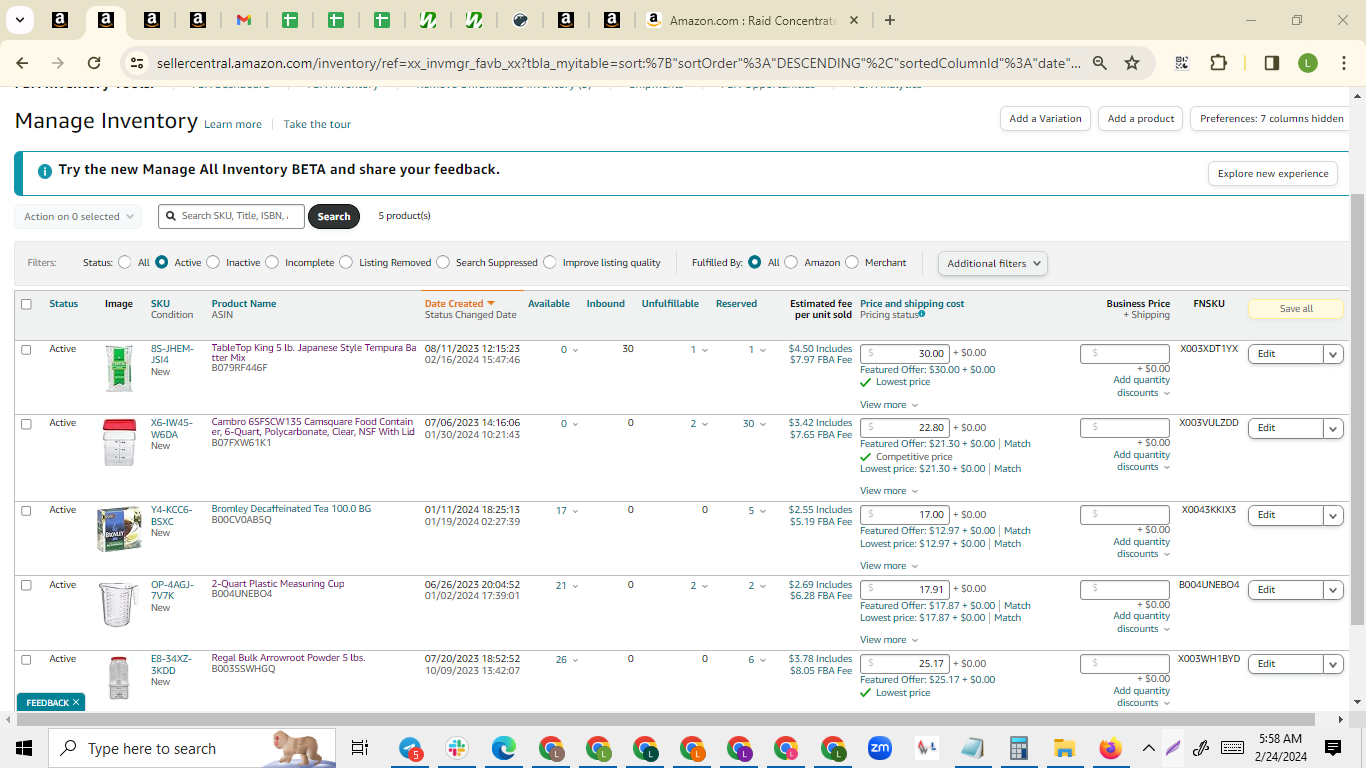Click the info icon in the BETA banner

point(44,171)
